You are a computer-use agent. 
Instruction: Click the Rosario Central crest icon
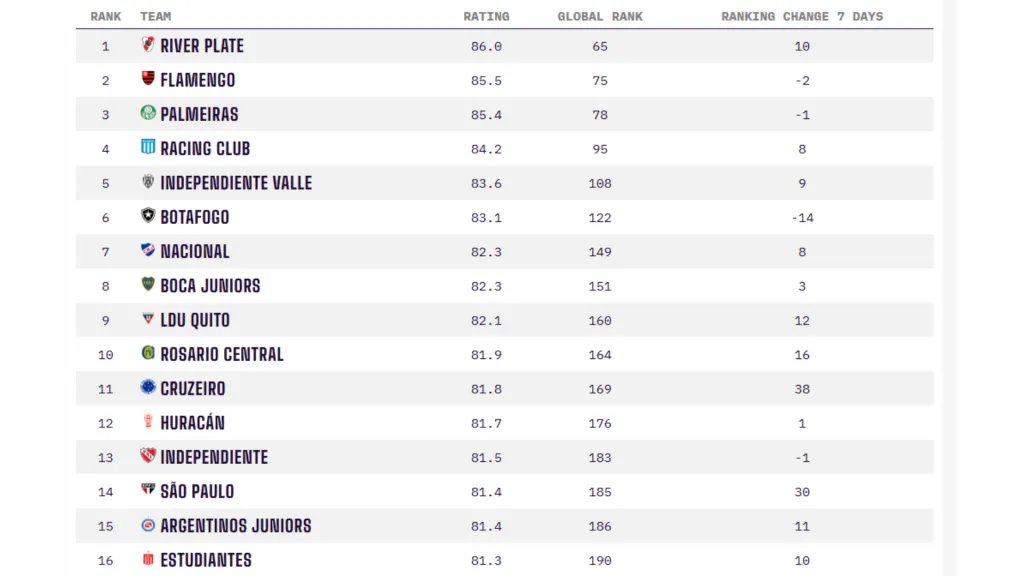coord(148,354)
